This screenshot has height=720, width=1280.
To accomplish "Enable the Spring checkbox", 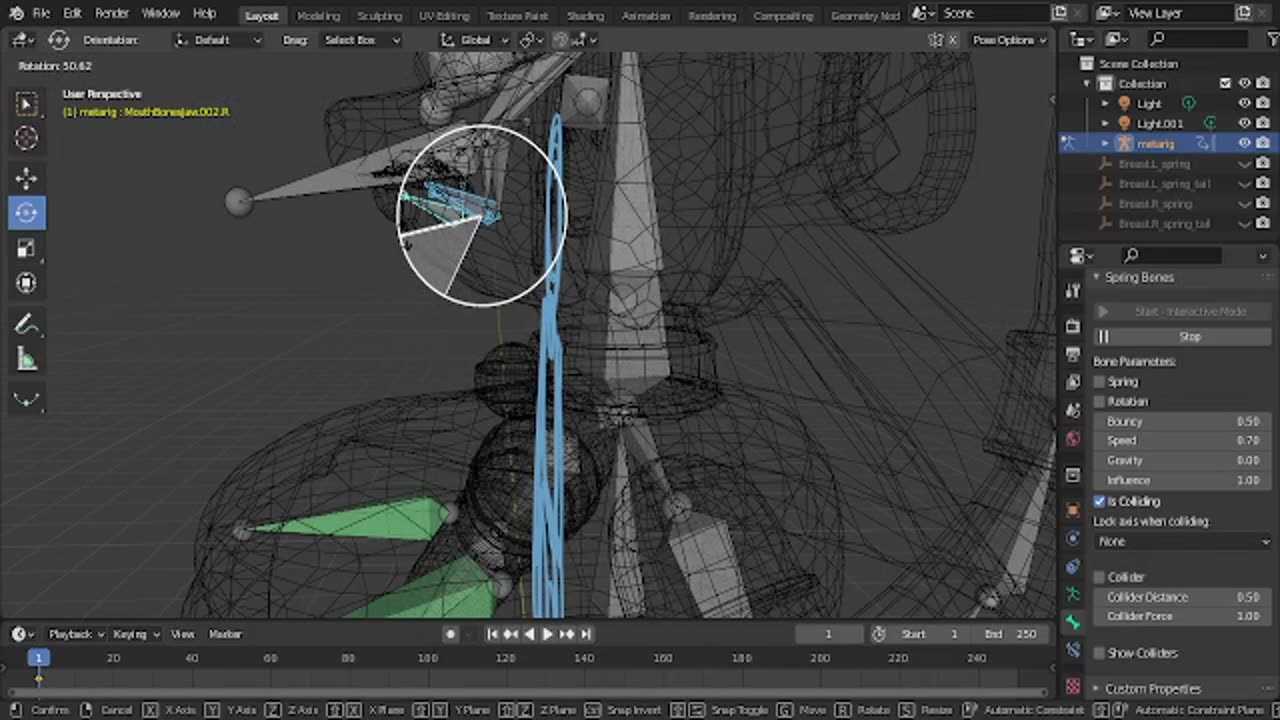I will coord(1100,382).
